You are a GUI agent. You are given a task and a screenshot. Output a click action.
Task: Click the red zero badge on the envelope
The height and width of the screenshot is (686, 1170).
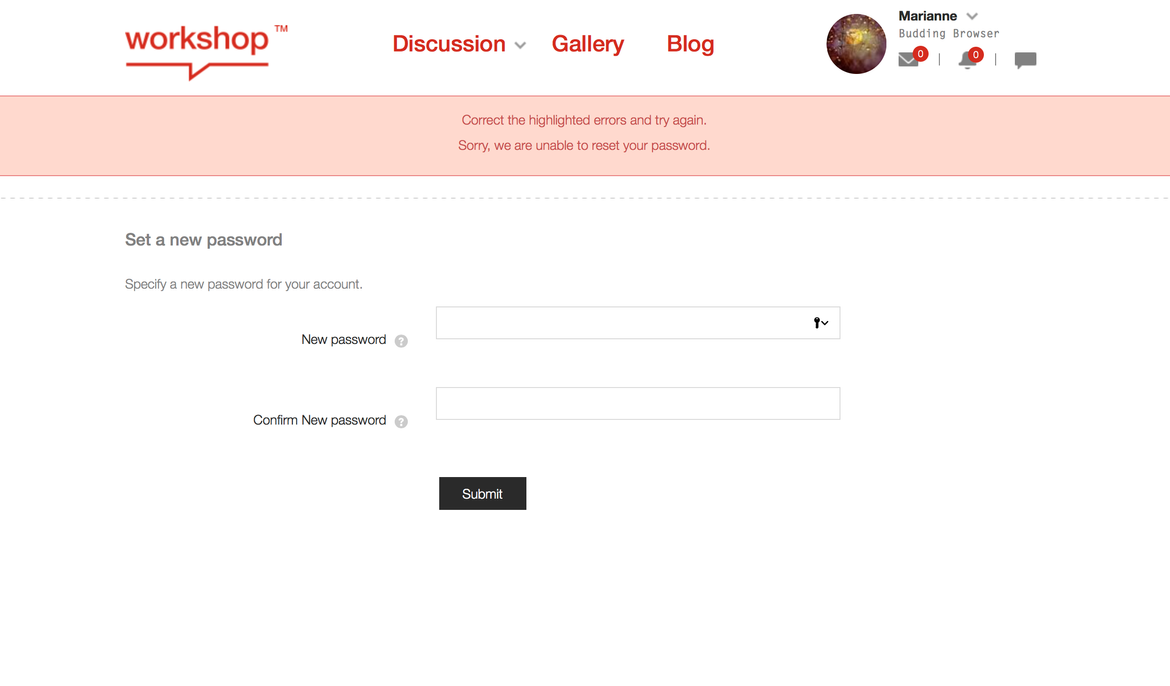coord(920,54)
